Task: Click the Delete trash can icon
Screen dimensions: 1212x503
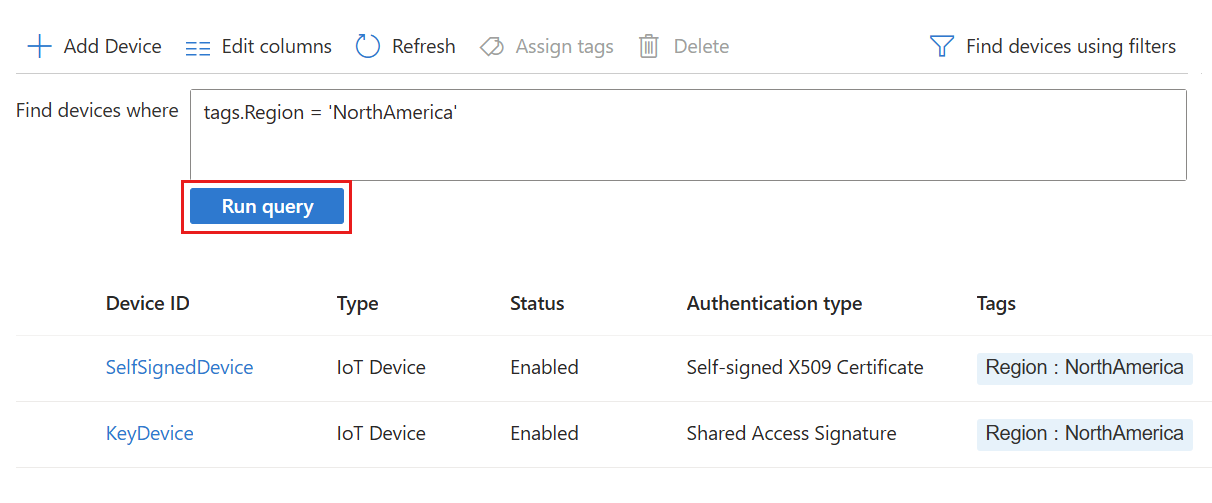Action: (x=649, y=47)
